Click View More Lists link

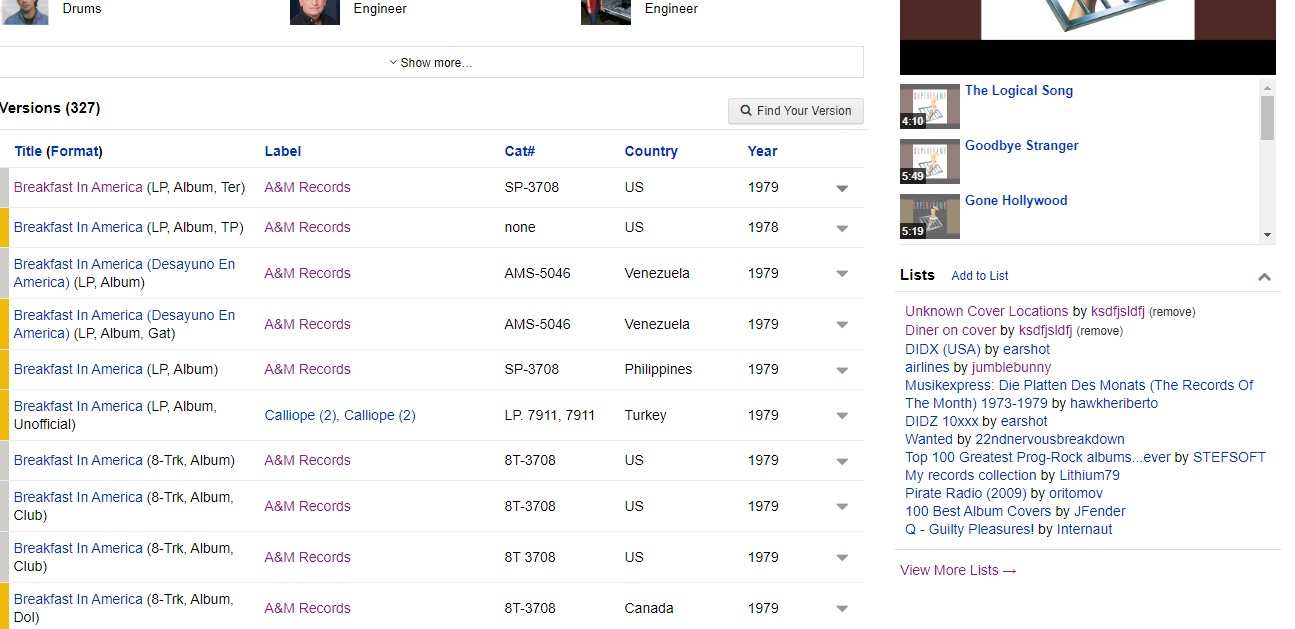point(958,570)
